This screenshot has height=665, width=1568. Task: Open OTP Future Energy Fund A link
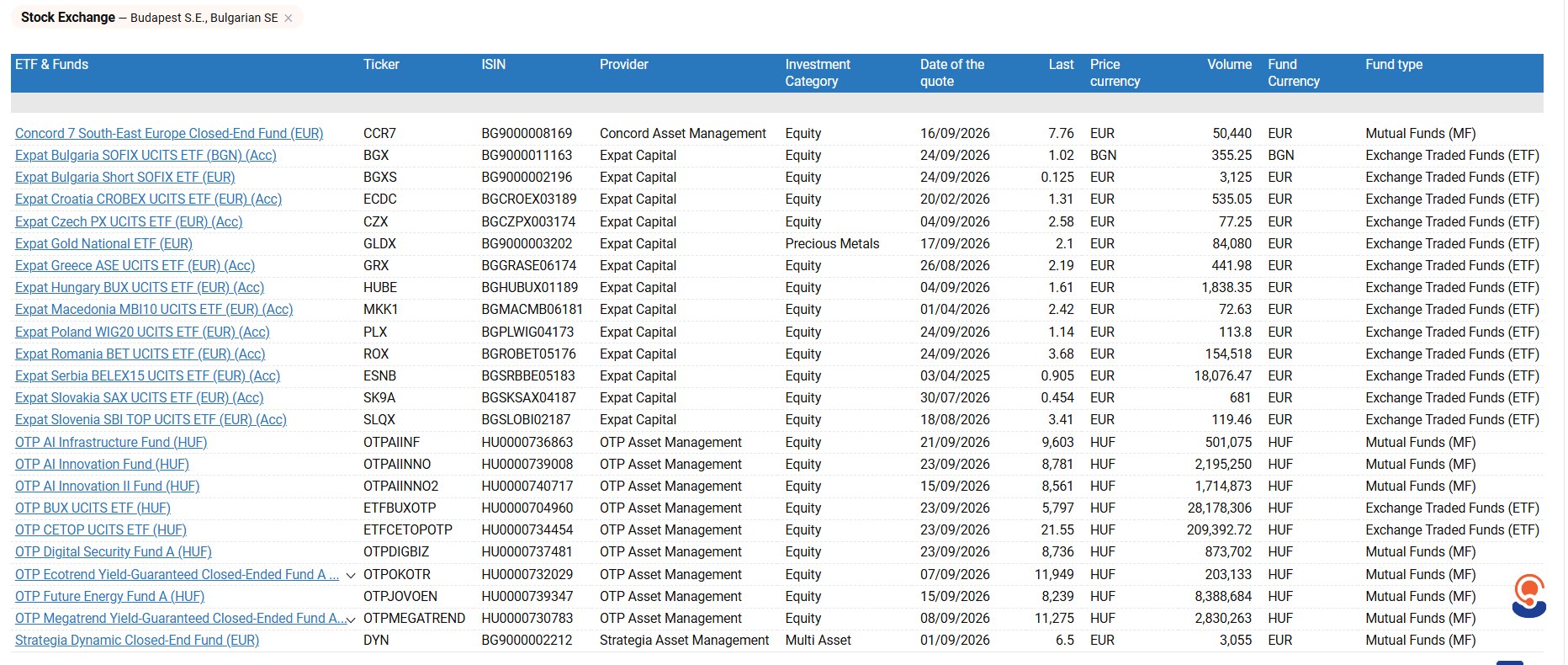[x=109, y=596]
